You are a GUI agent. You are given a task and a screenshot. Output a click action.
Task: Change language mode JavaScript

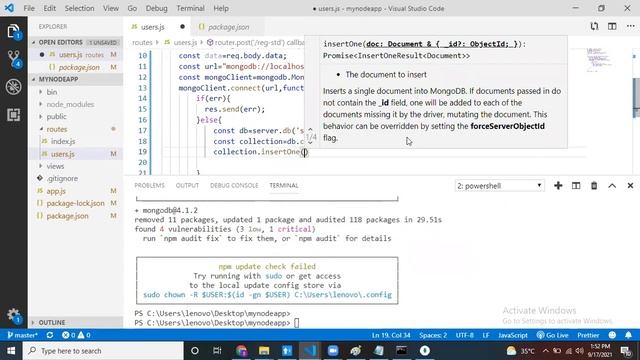(x=513, y=335)
